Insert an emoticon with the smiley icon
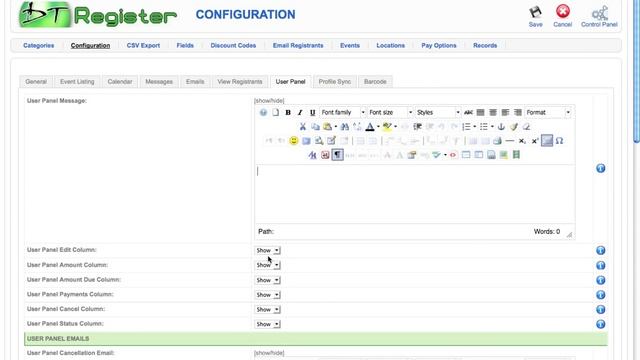 pyautogui.click(x=293, y=141)
